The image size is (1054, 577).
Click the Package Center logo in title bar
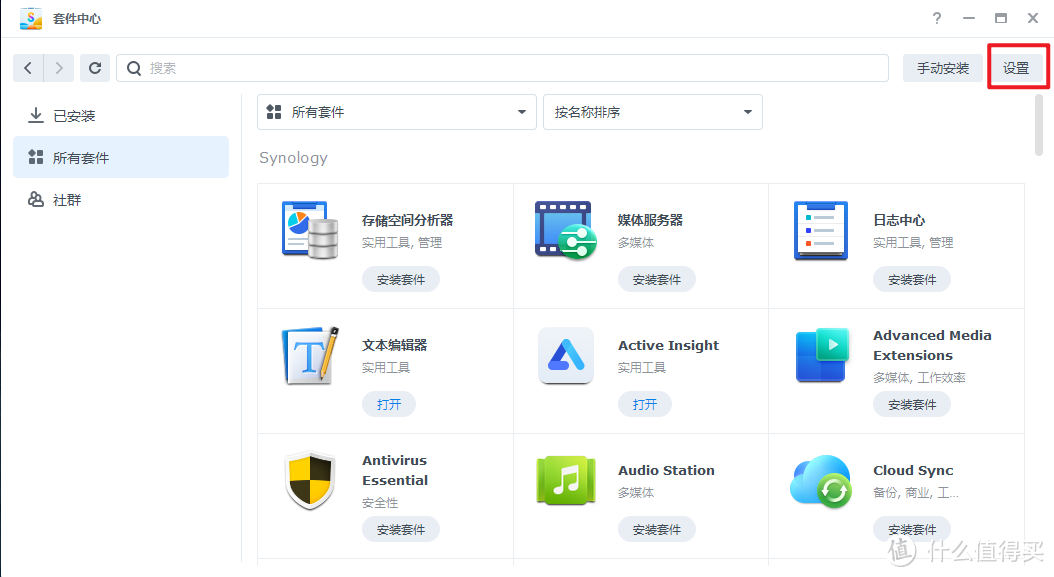31,18
